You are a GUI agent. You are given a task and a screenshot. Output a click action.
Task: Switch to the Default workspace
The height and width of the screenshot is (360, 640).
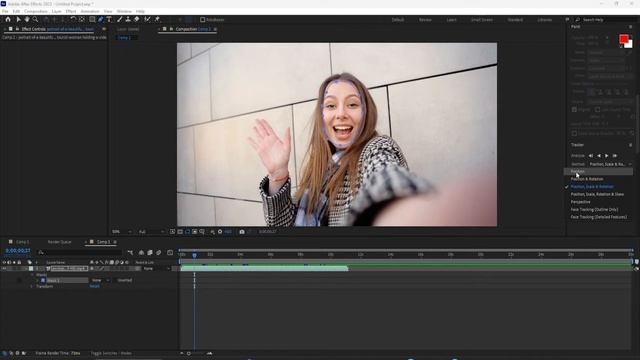point(398,20)
